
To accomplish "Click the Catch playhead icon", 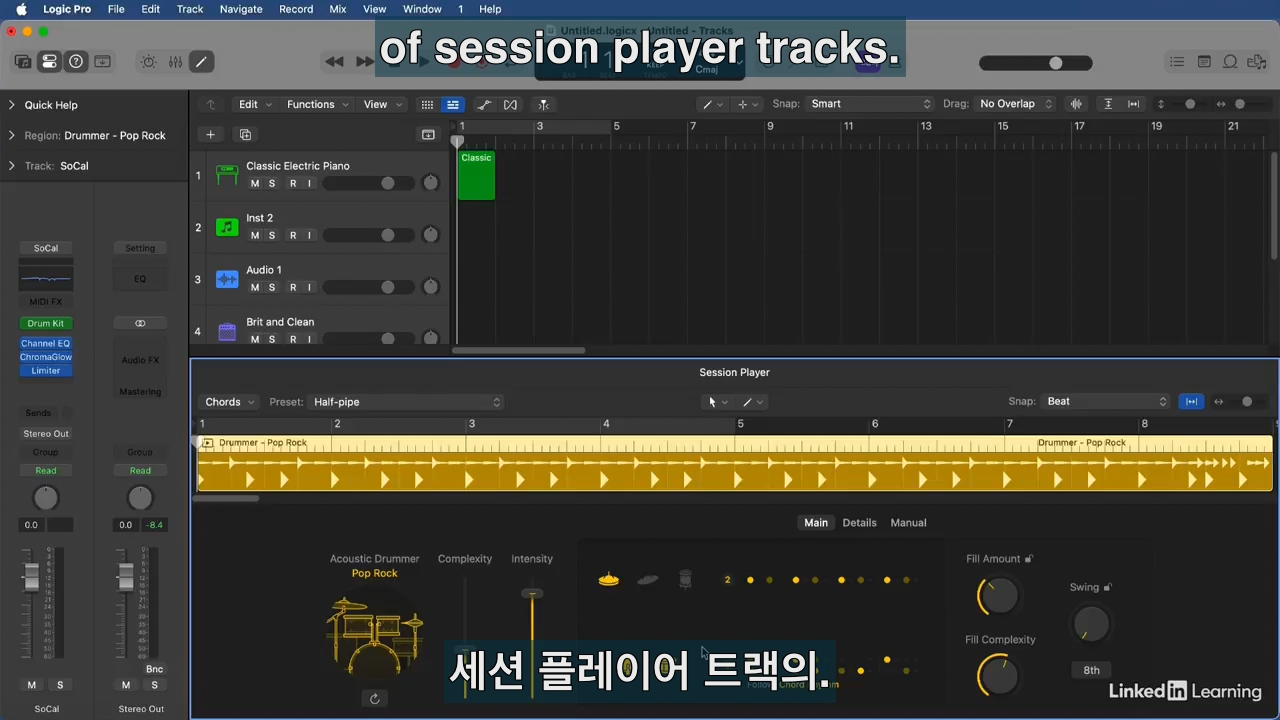I will pos(543,104).
